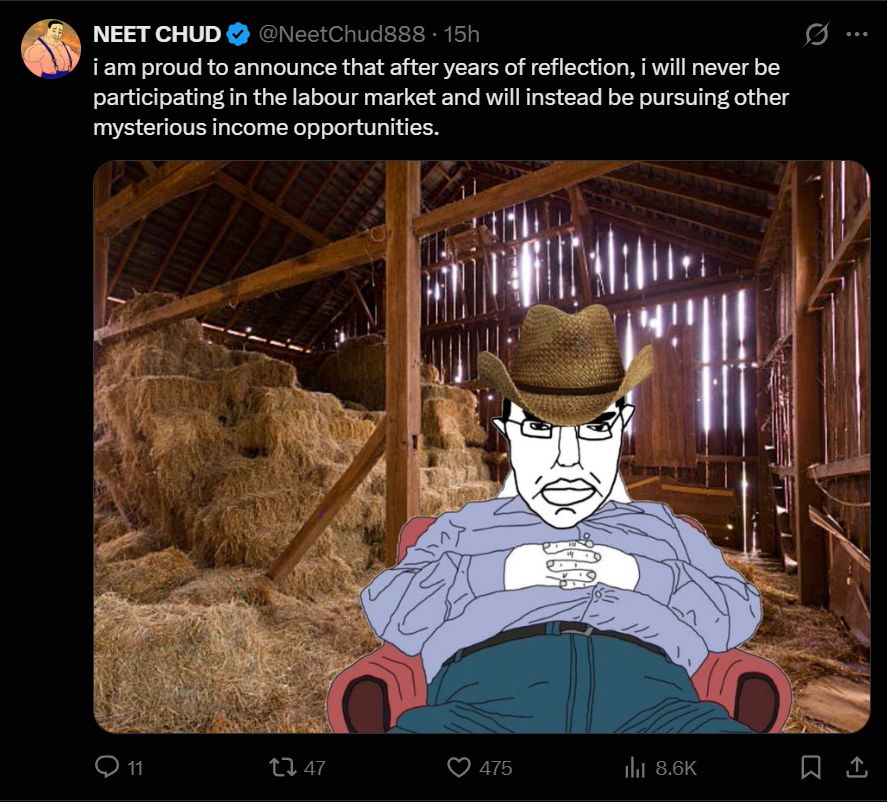Image resolution: width=887 pixels, height=802 pixels.
Task: Open the repost arrows menu
Action: click(284, 767)
